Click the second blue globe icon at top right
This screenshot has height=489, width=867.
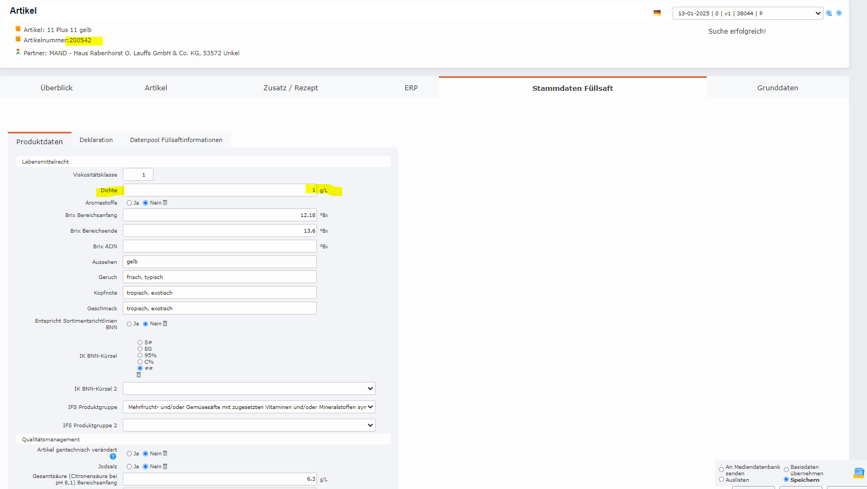pos(839,13)
